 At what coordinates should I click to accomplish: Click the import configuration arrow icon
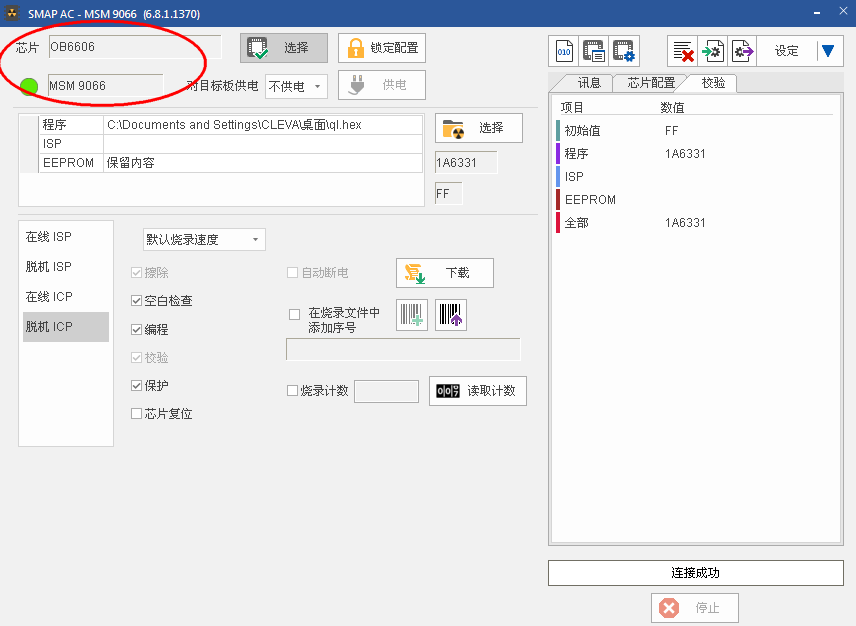click(x=712, y=51)
